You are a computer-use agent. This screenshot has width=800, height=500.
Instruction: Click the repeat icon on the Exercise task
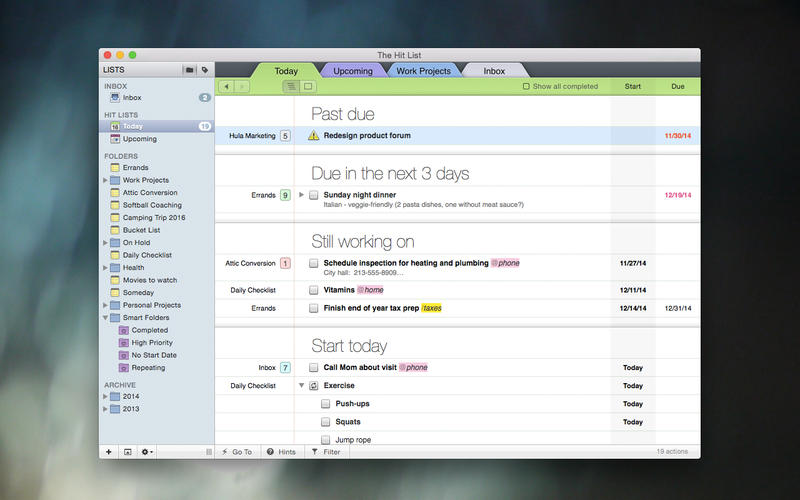tap(314, 386)
